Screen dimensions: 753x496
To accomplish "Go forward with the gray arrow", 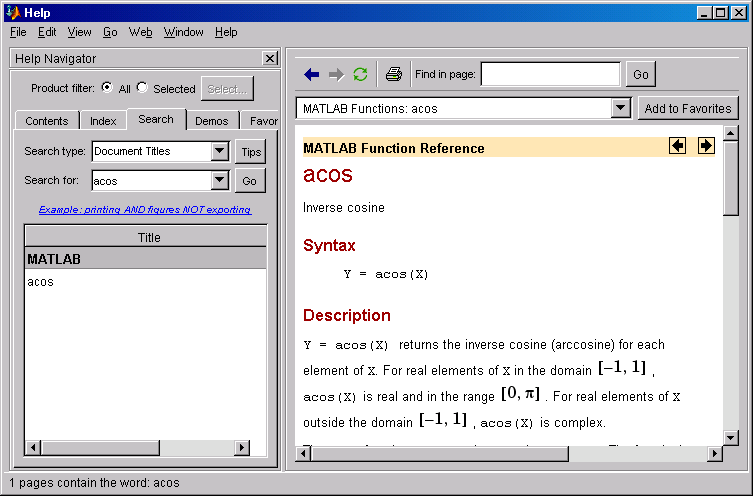I will point(336,74).
